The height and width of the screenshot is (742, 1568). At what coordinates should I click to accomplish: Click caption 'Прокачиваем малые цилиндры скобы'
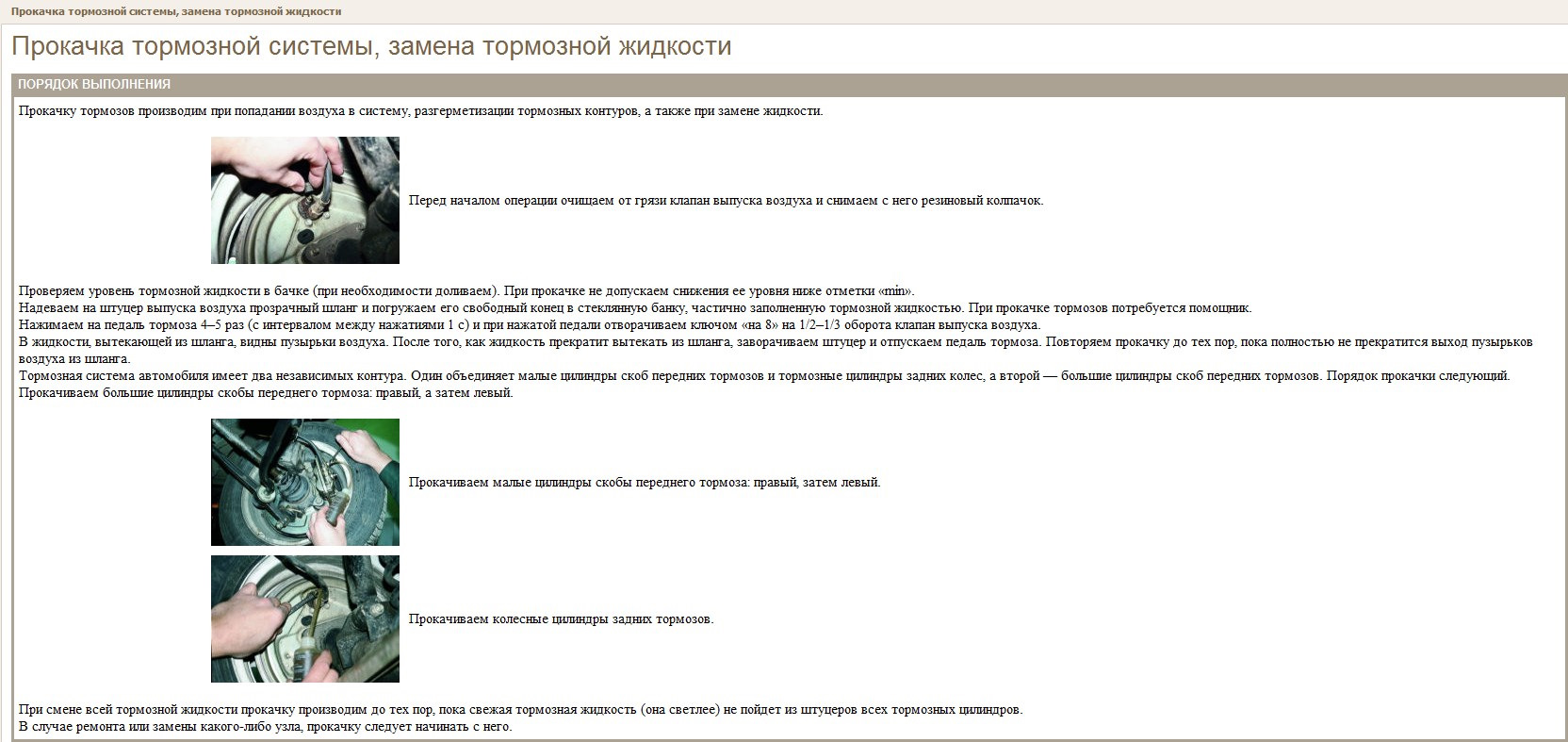pyautogui.click(x=645, y=483)
